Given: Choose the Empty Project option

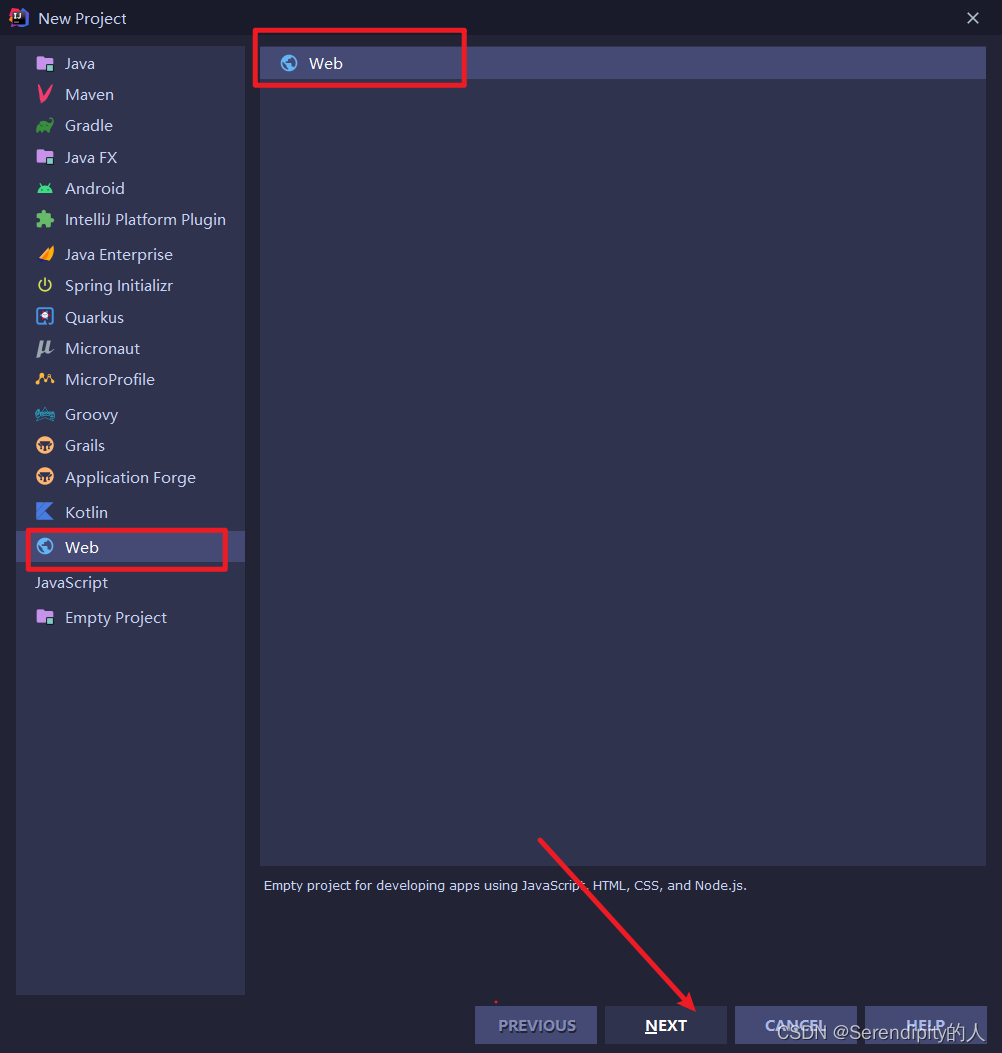Looking at the screenshot, I should (x=113, y=617).
